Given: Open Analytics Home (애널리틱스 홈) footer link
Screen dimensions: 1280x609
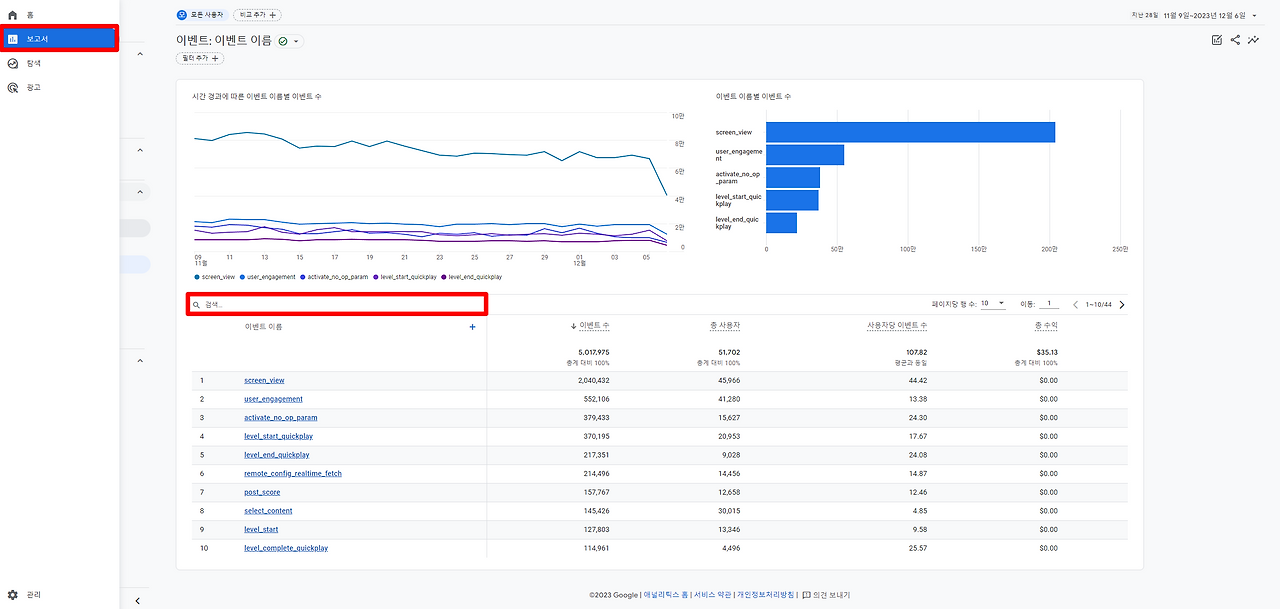Looking at the screenshot, I should click(666, 595).
